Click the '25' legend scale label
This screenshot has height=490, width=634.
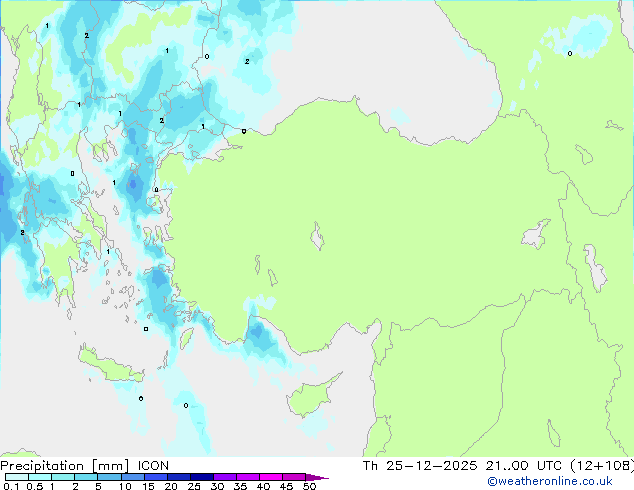tap(194, 486)
